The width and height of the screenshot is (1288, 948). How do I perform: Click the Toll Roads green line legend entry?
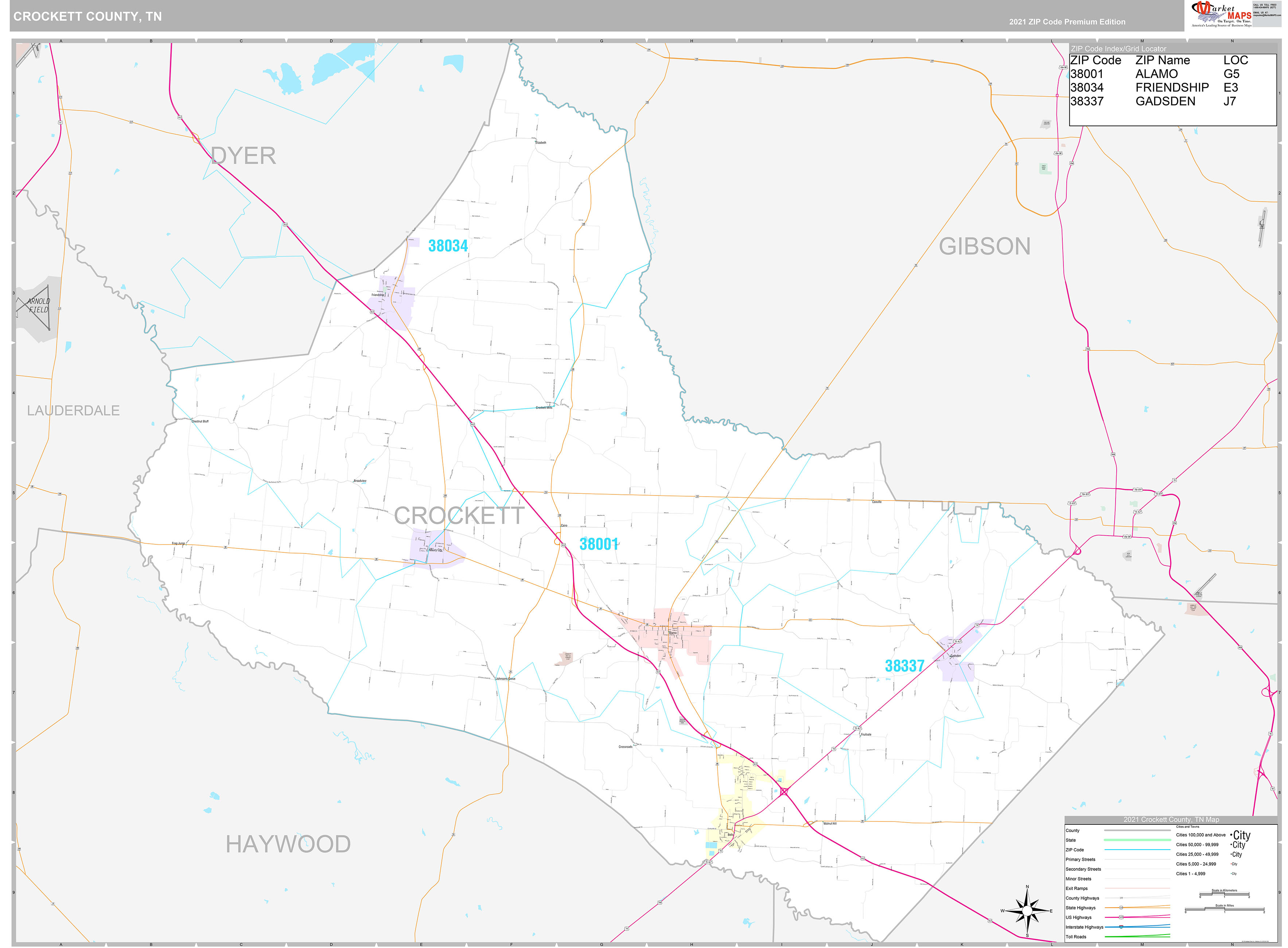click(x=1137, y=936)
